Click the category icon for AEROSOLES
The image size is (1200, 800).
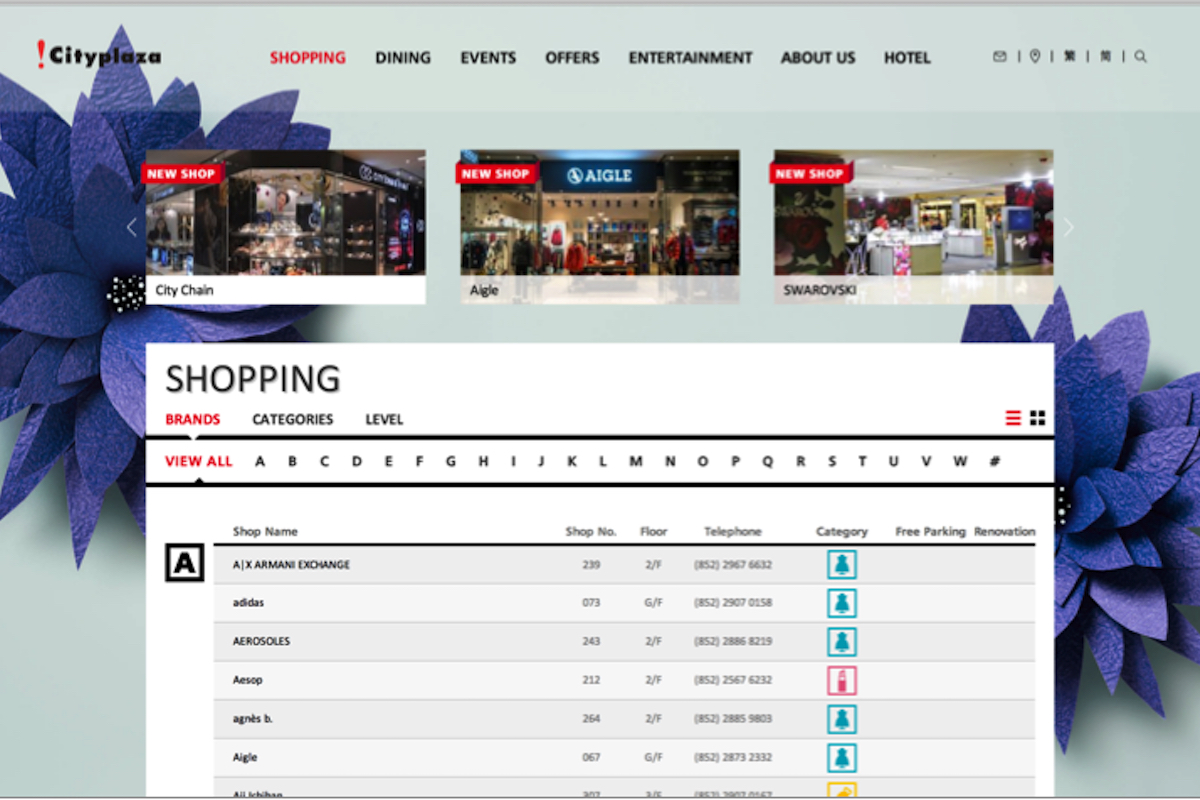tap(841, 642)
